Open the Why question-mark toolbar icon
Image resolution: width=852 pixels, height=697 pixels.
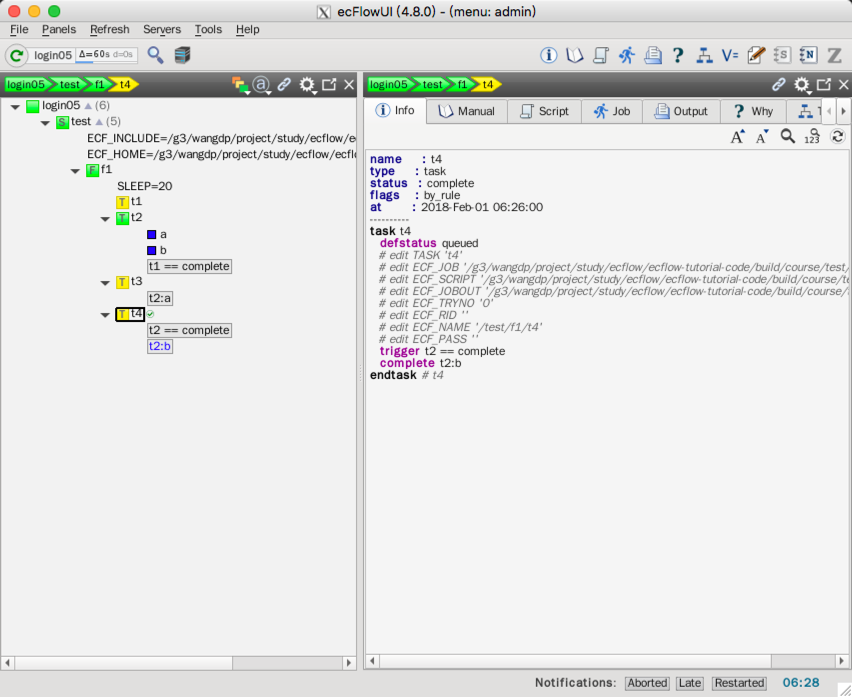click(678, 55)
